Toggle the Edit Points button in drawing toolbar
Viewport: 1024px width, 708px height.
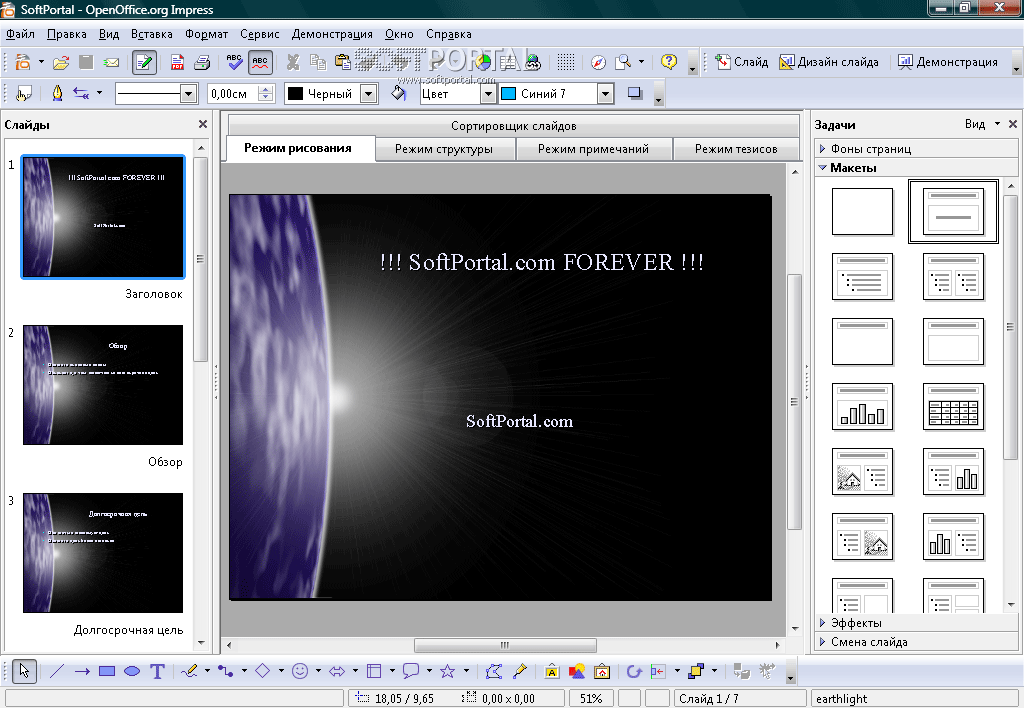(x=494, y=671)
